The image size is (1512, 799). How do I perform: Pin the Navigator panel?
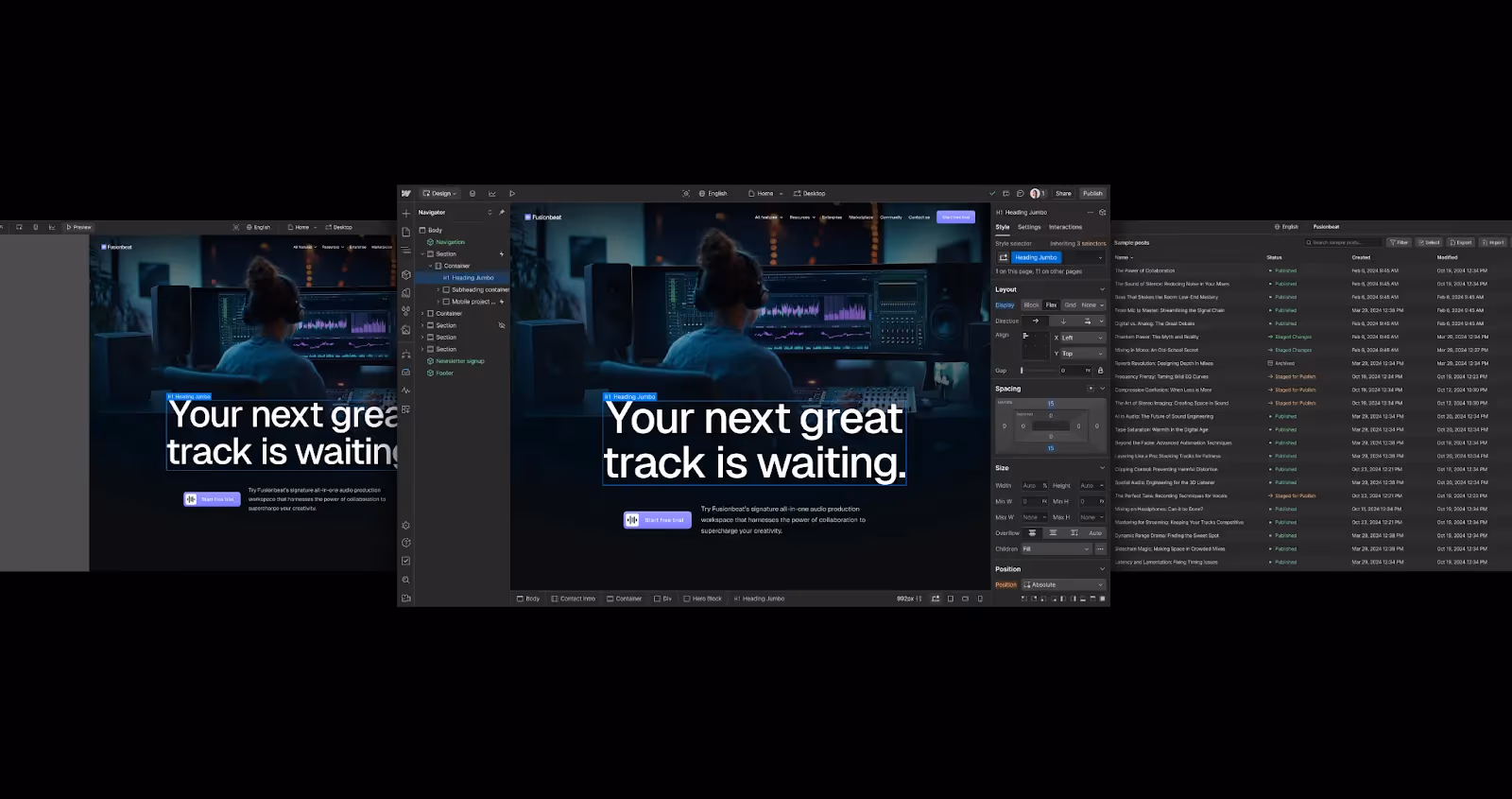pos(502,213)
